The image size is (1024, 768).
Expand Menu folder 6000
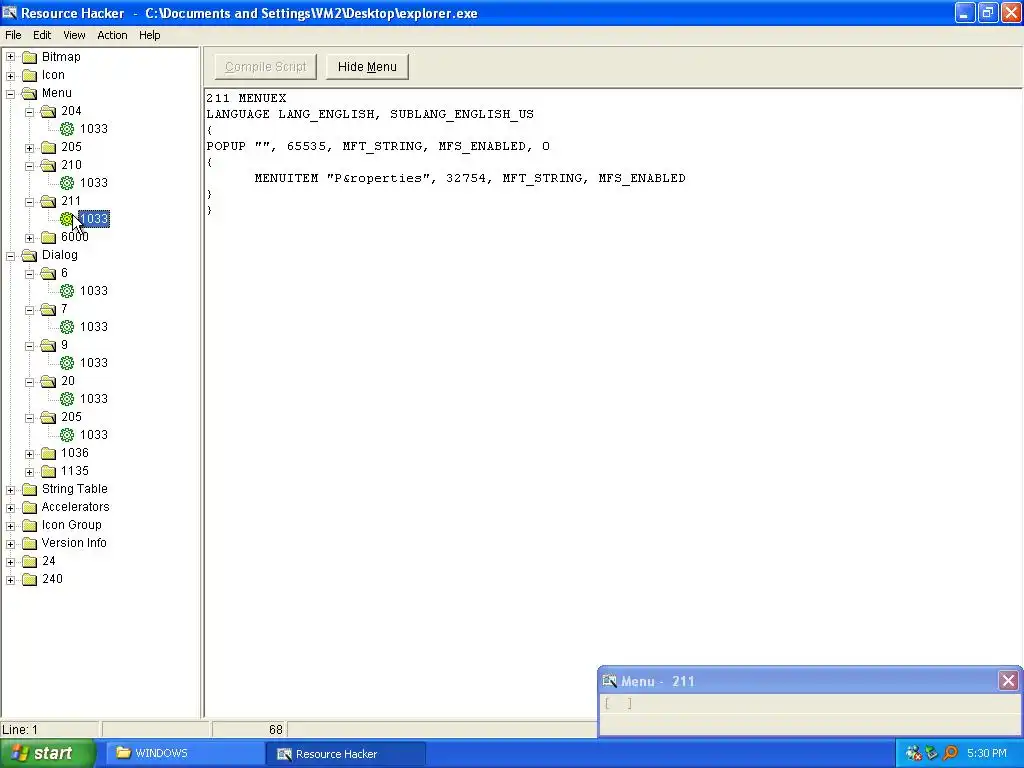pos(29,238)
